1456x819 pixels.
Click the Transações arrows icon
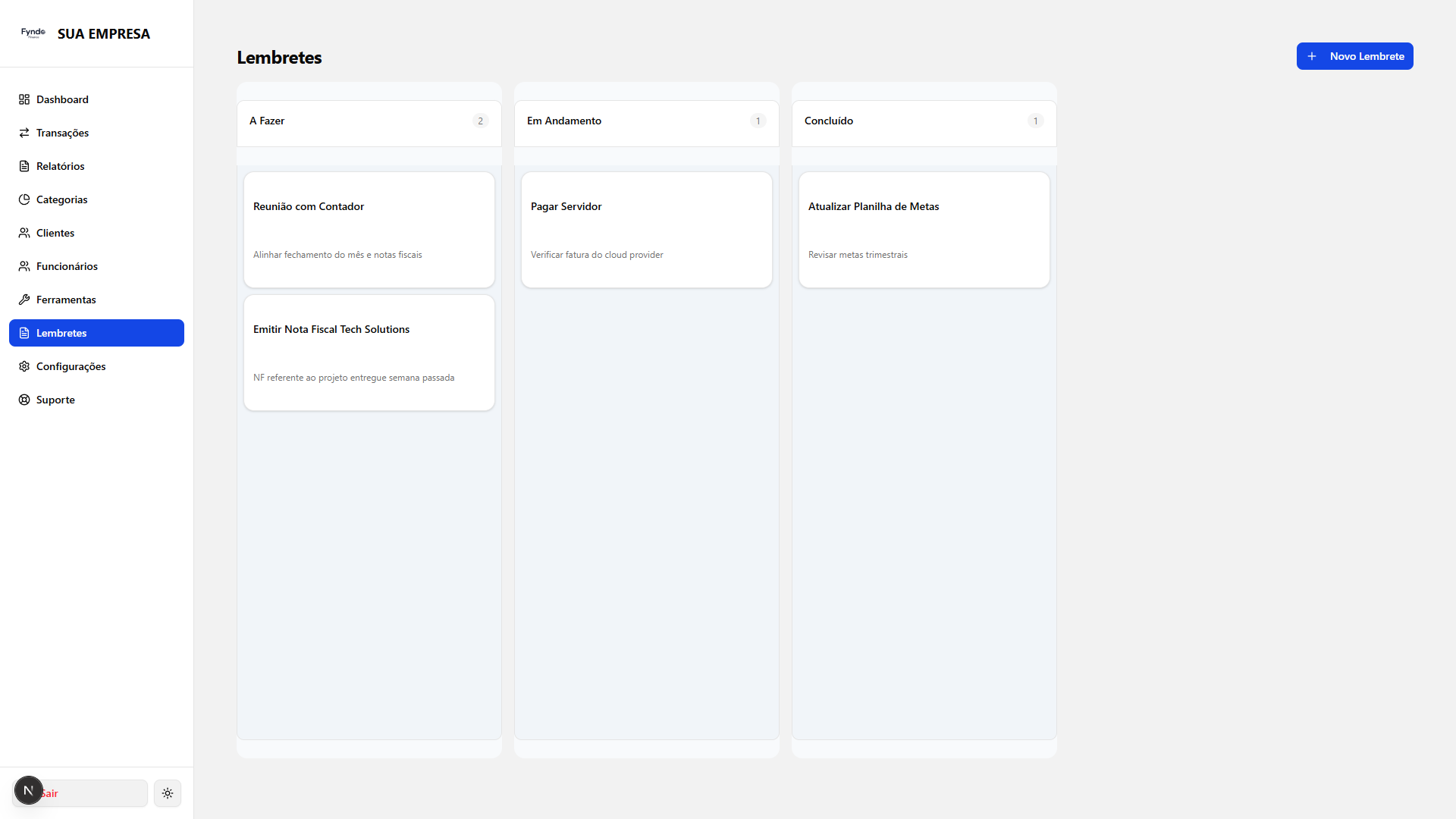[x=24, y=133]
